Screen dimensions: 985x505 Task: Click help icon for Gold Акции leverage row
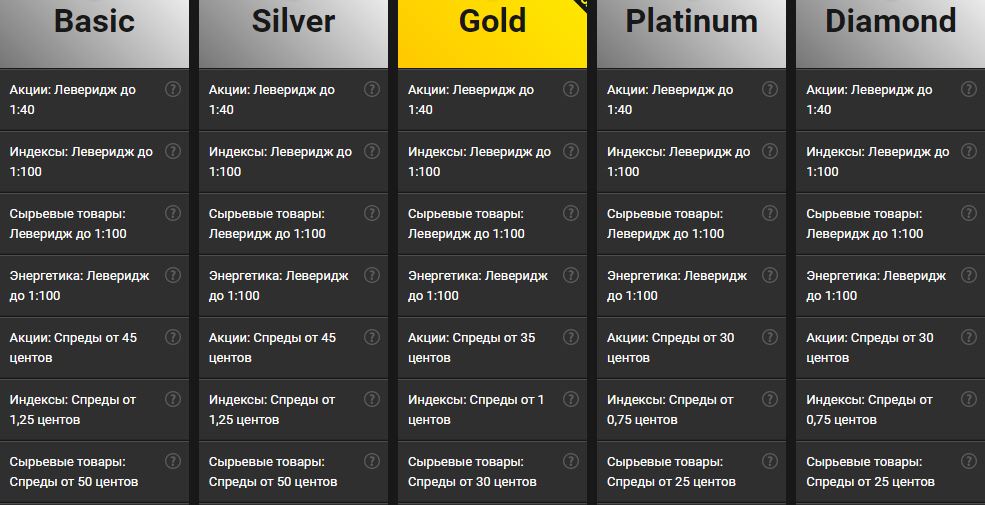pos(571,89)
